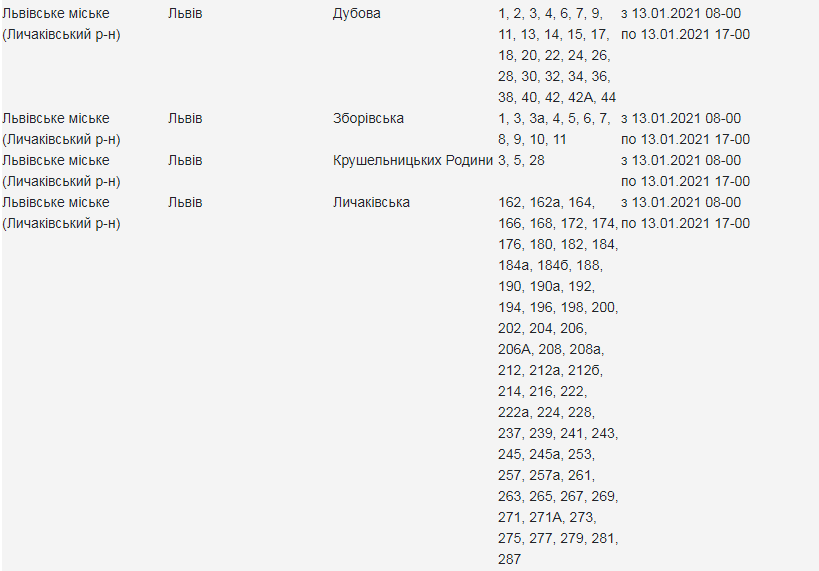
Task: Click "Львів" in the Личаківська row
Action: (185, 202)
